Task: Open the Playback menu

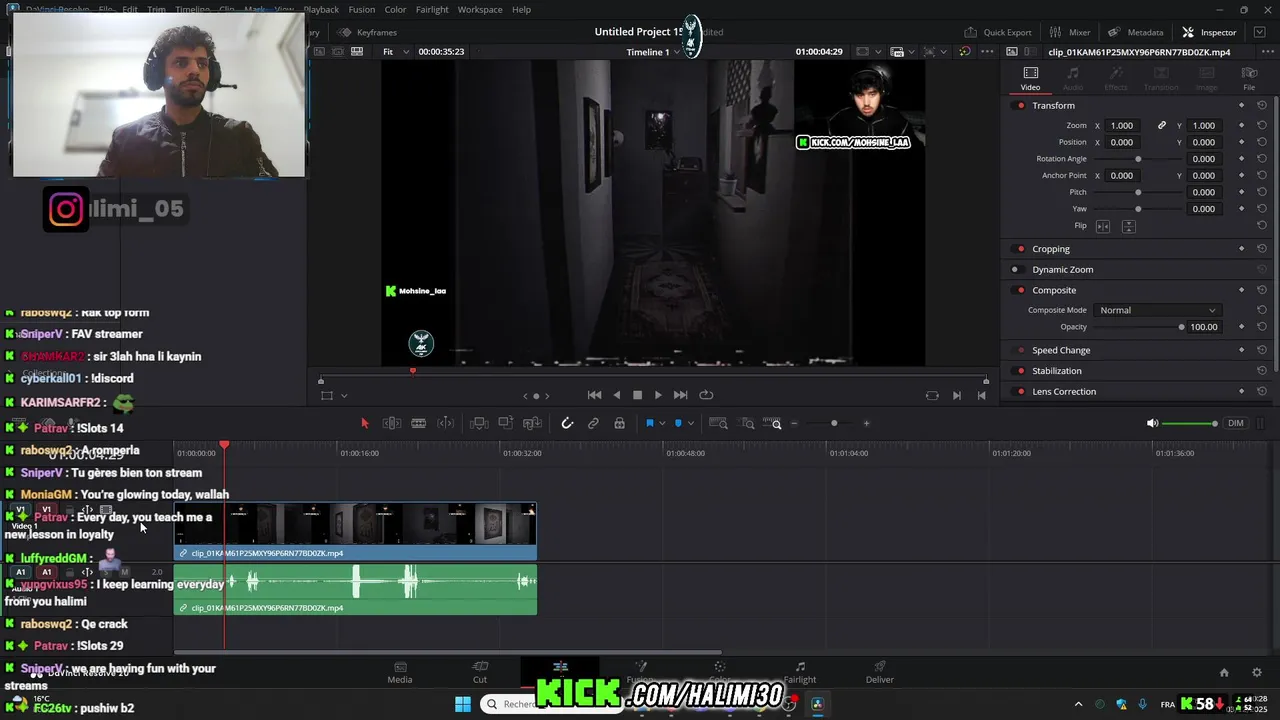Action: pos(321,9)
